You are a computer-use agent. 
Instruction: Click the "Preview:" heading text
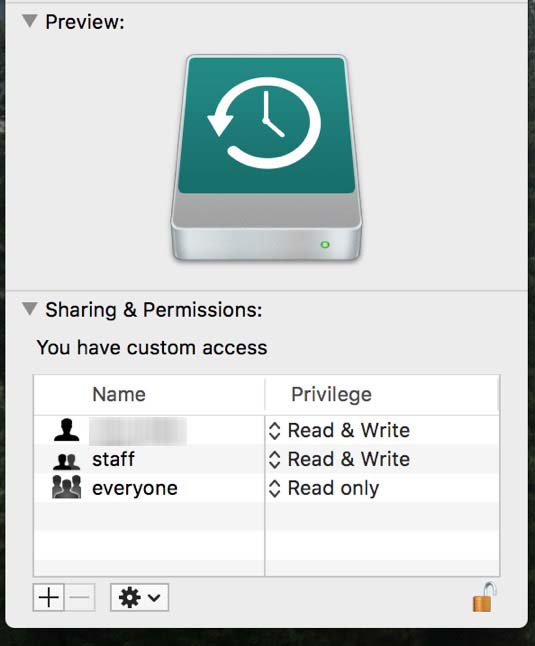click(x=85, y=22)
